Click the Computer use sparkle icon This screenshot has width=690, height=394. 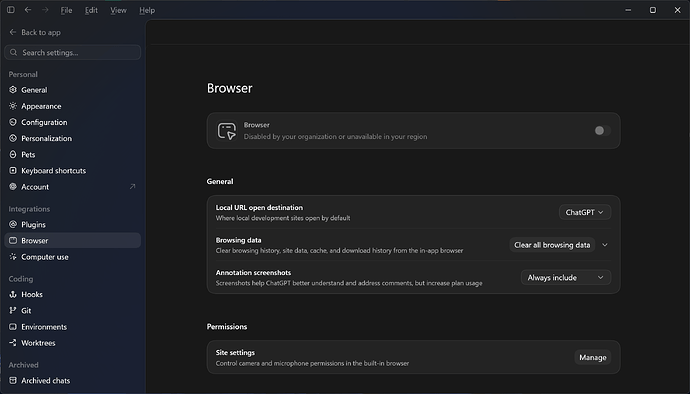[x=13, y=257]
